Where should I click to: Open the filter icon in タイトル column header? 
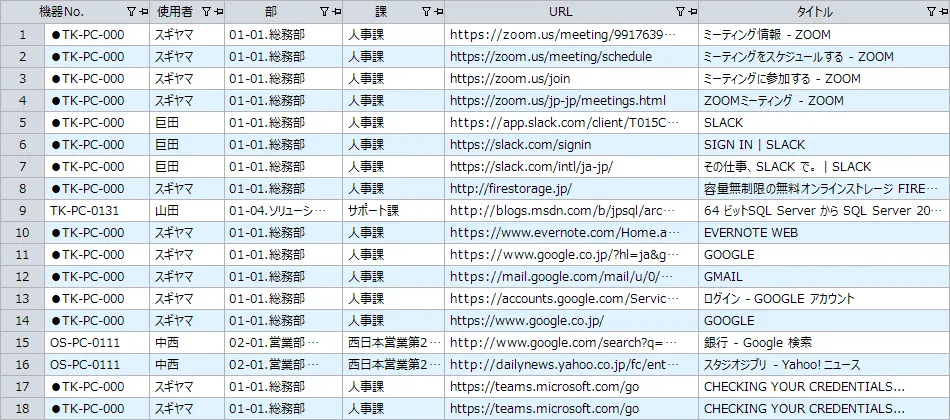point(931,12)
